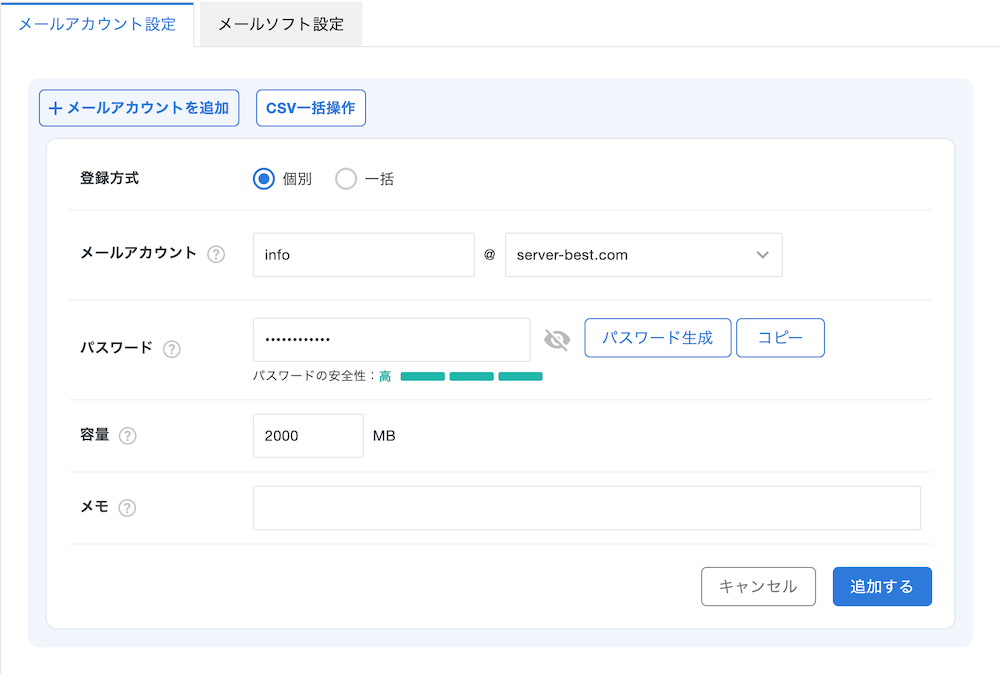Toggle password visibility eye icon
Image resolution: width=1000 pixels, height=674 pixels.
[557, 339]
